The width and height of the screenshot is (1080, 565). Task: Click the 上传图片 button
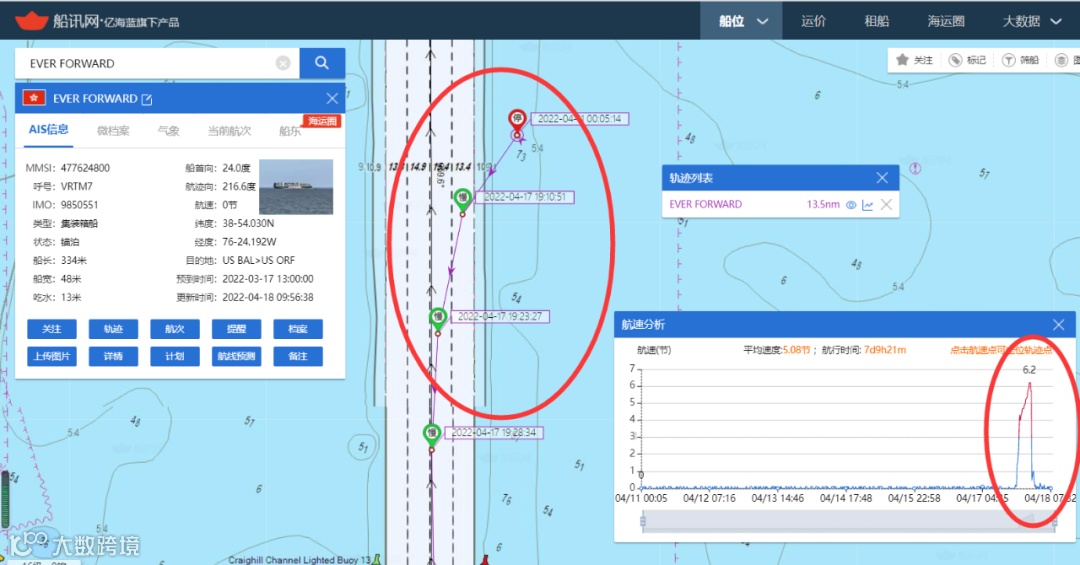click(52, 356)
